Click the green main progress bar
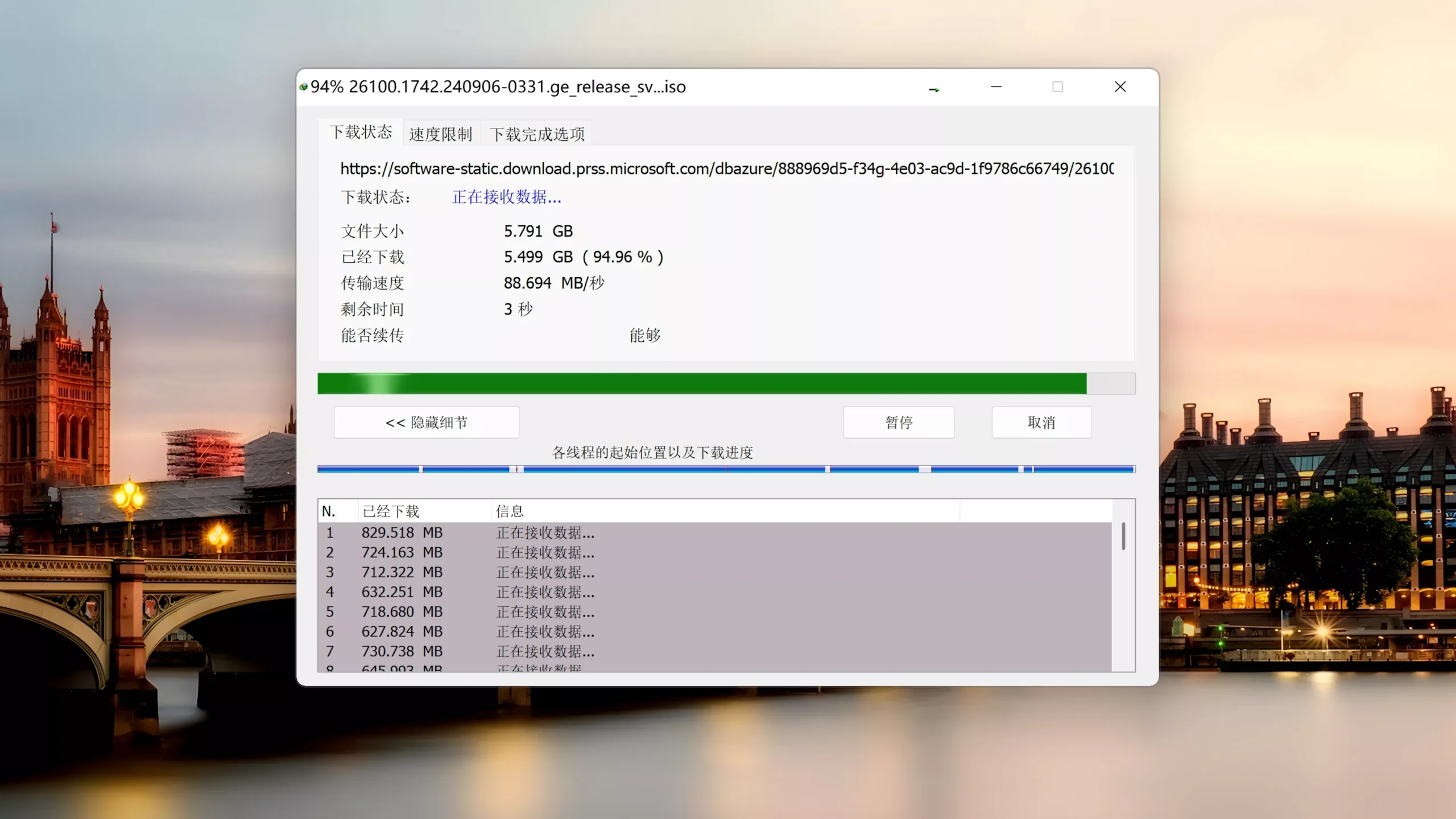This screenshot has height=819, width=1456. [700, 383]
